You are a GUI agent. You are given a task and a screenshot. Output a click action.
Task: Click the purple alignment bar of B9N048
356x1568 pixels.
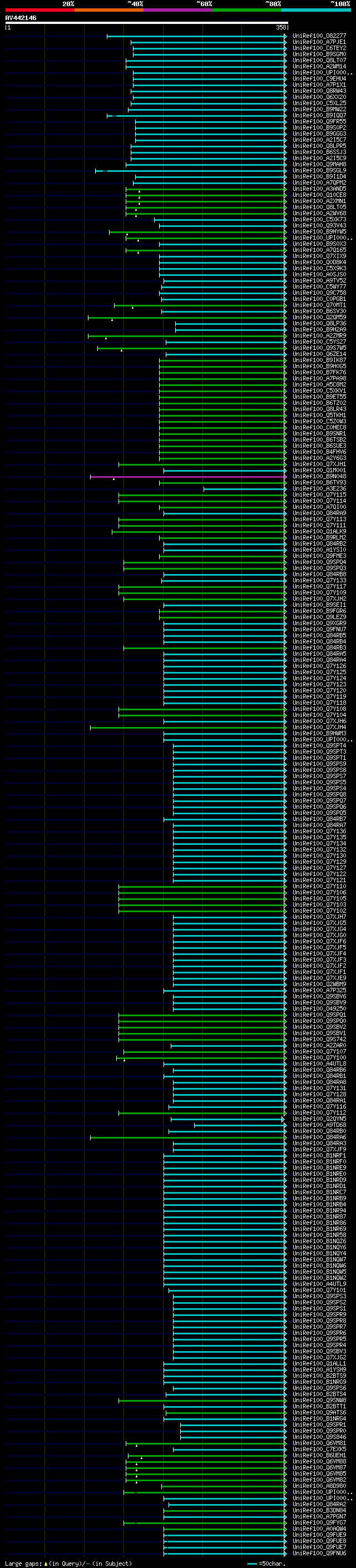pyautogui.click(x=187, y=477)
